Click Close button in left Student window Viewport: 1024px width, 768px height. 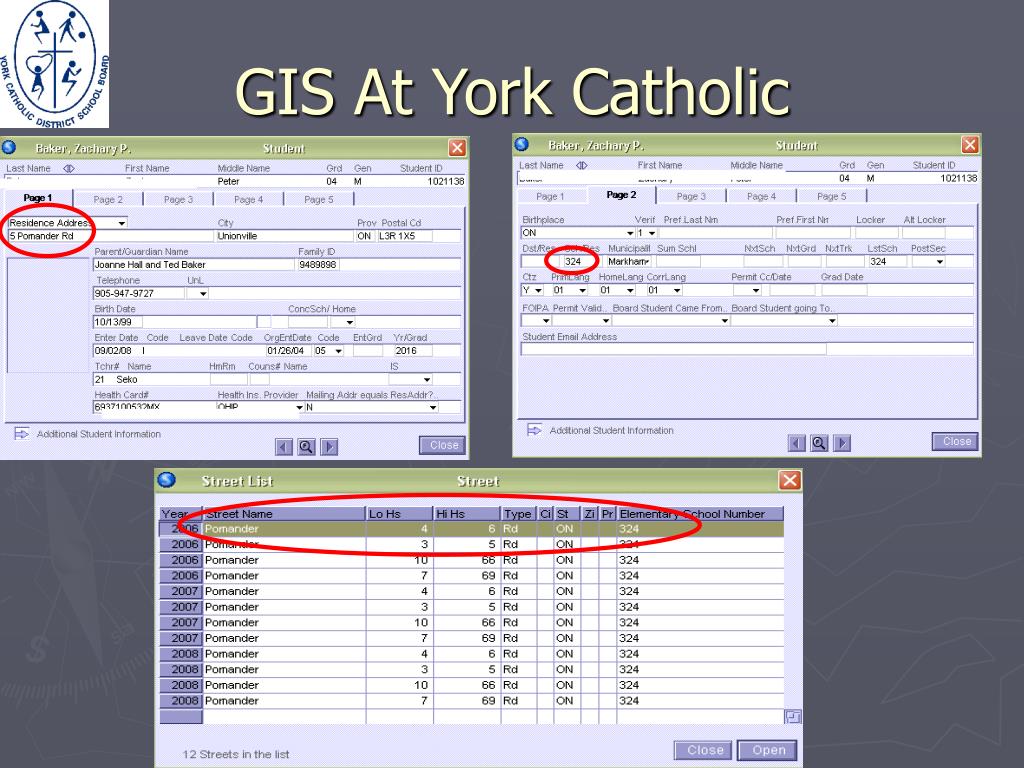tap(443, 445)
